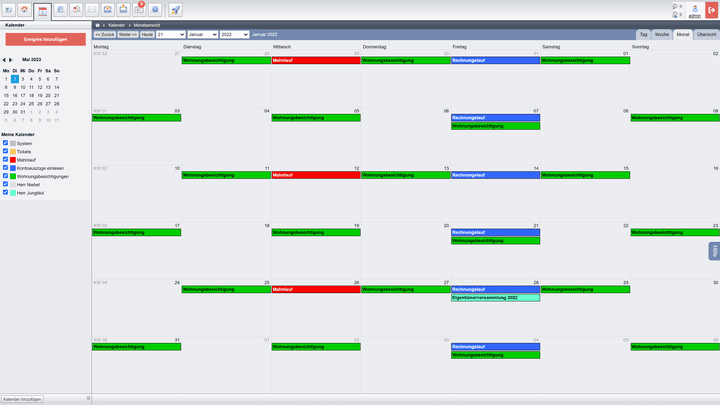
Task: Click the rocket icon in top toolbar
Action: pyautogui.click(x=175, y=10)
